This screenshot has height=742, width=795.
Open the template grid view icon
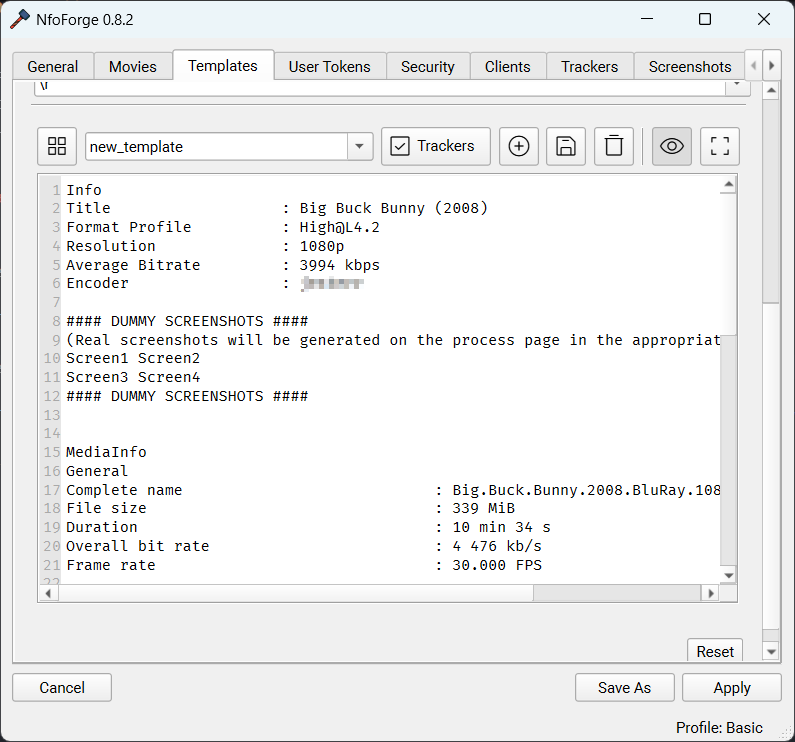57,146
